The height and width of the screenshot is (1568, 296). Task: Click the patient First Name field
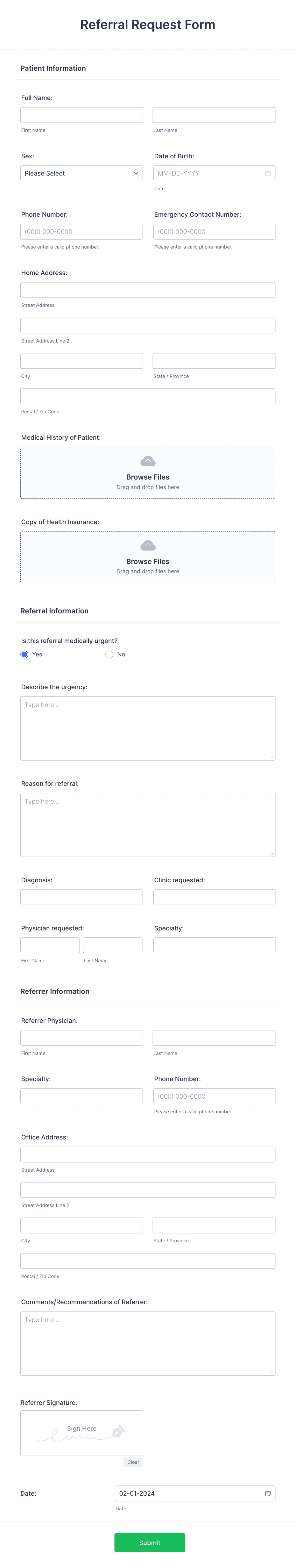(x=81, y=114)
